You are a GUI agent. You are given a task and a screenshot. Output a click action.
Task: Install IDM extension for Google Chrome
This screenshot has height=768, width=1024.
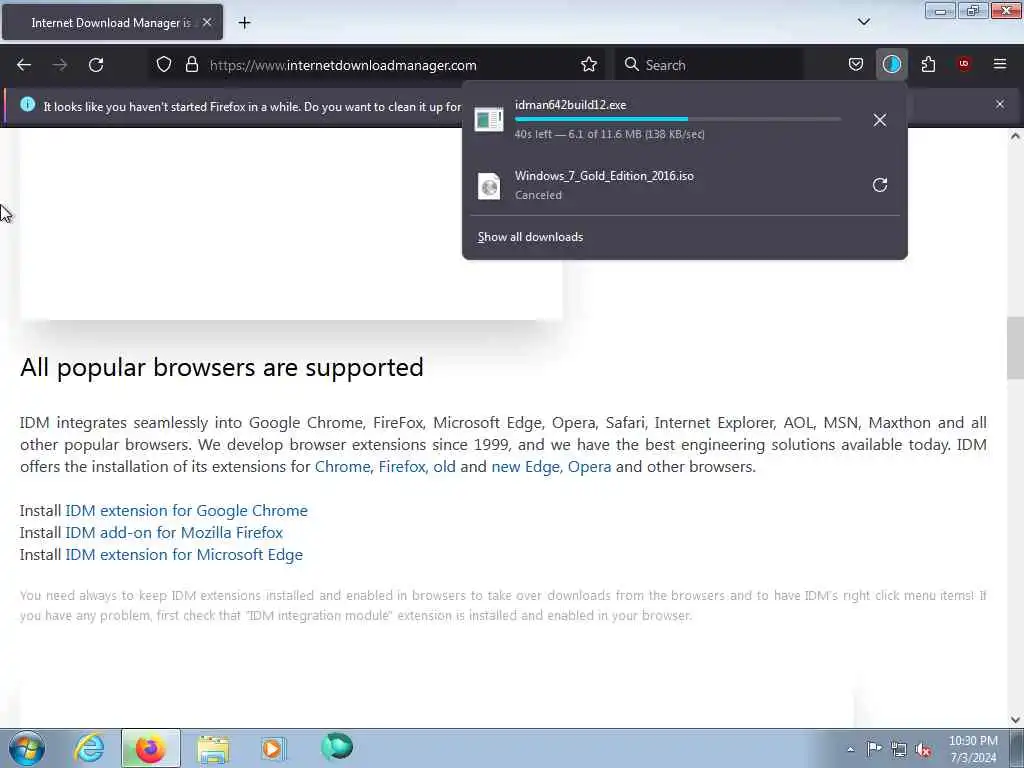[x=186, y=510]
